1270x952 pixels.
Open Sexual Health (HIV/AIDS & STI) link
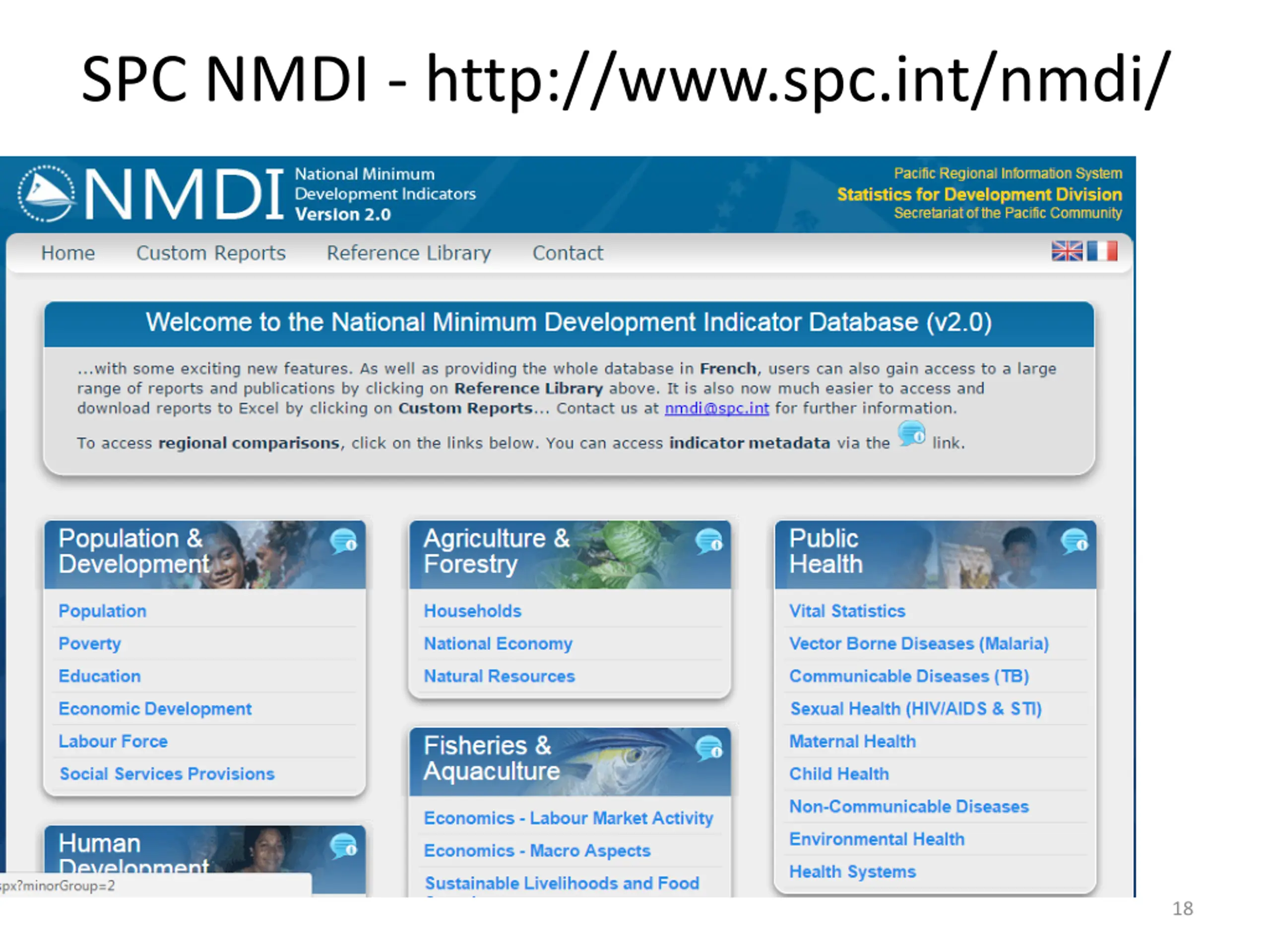(915, 709)
